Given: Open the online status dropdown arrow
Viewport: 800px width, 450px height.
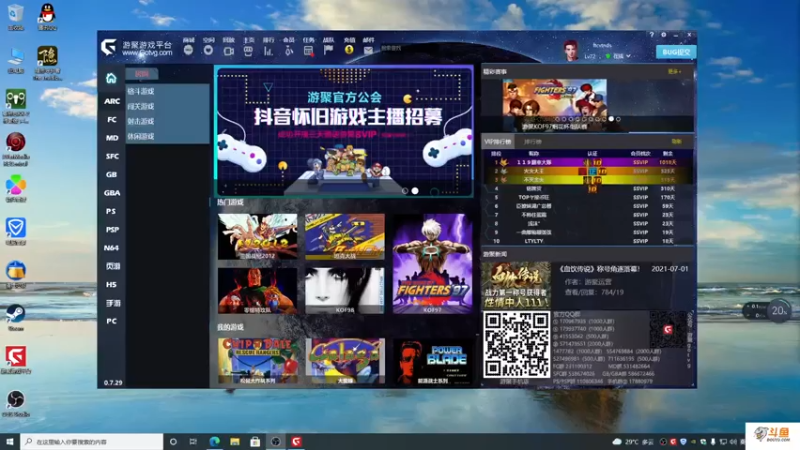Looking at the screenshot, I should [628, 56].
